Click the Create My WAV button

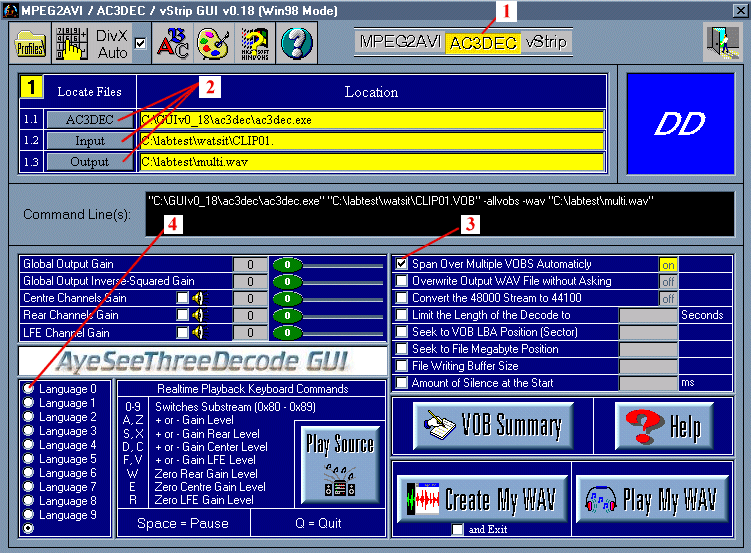(482, 498)
